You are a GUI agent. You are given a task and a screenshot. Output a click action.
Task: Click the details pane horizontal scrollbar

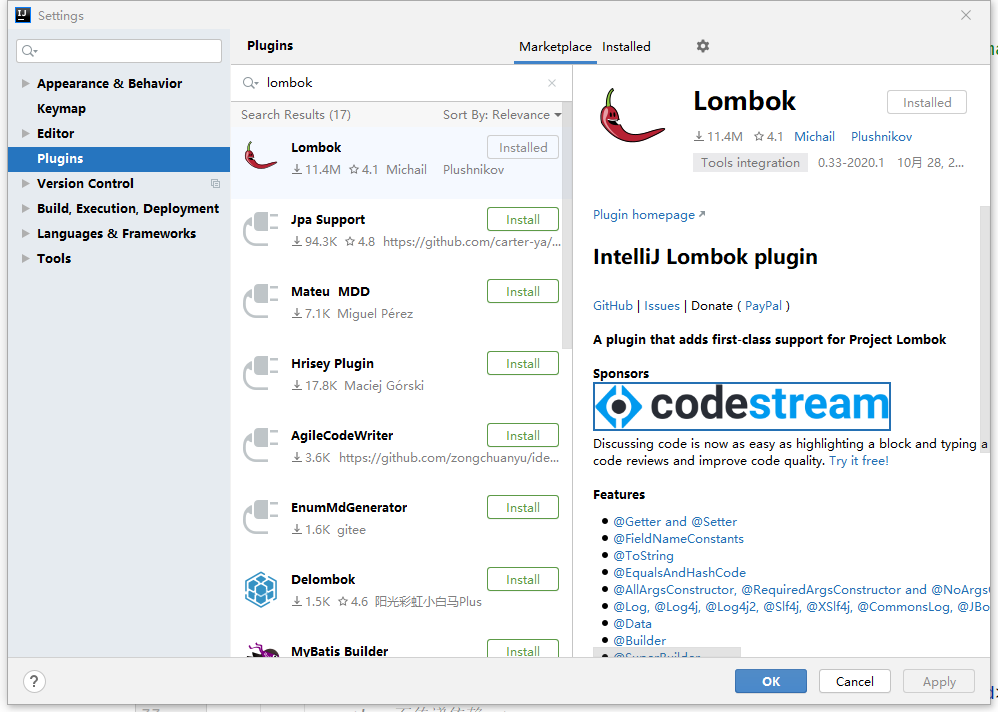[x=666, y=653]
